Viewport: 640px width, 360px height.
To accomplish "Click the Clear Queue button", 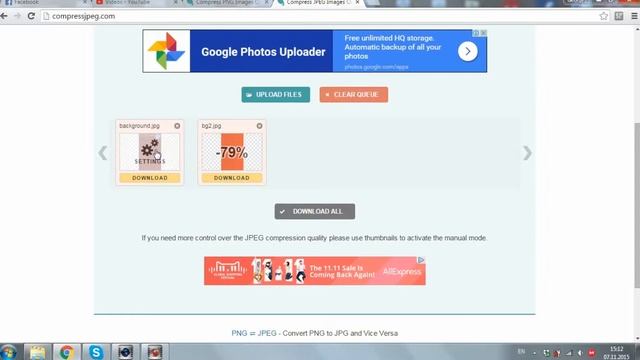I will tap(353, 95).
